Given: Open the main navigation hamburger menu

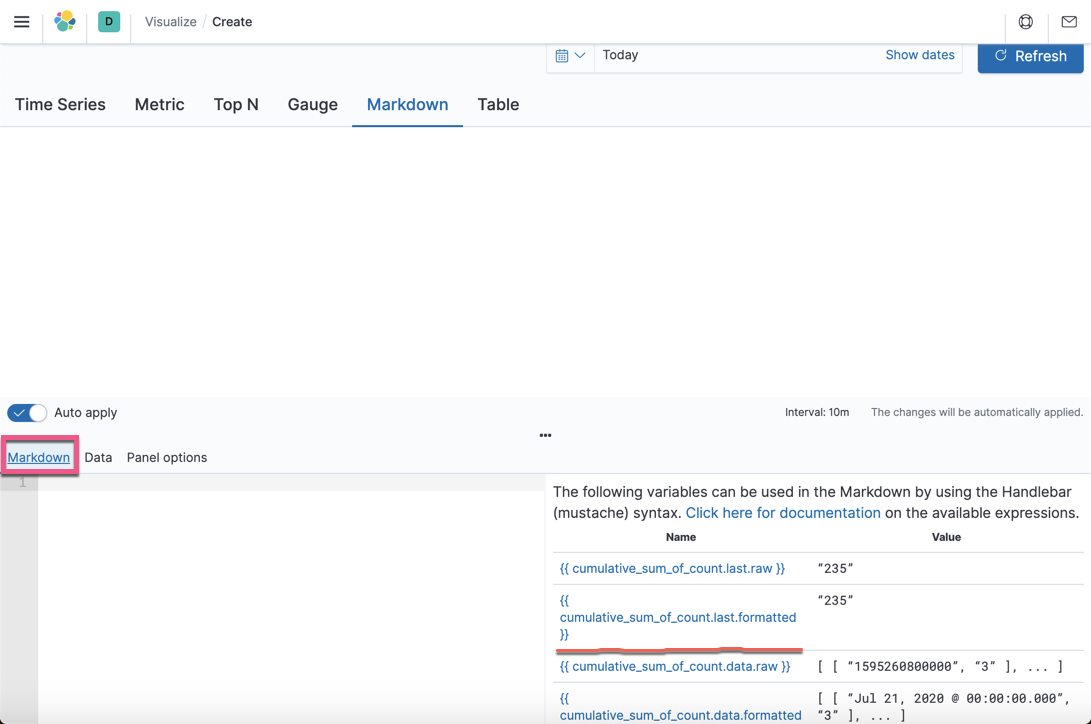Looking at the screenshot, I should coord(21,21).
